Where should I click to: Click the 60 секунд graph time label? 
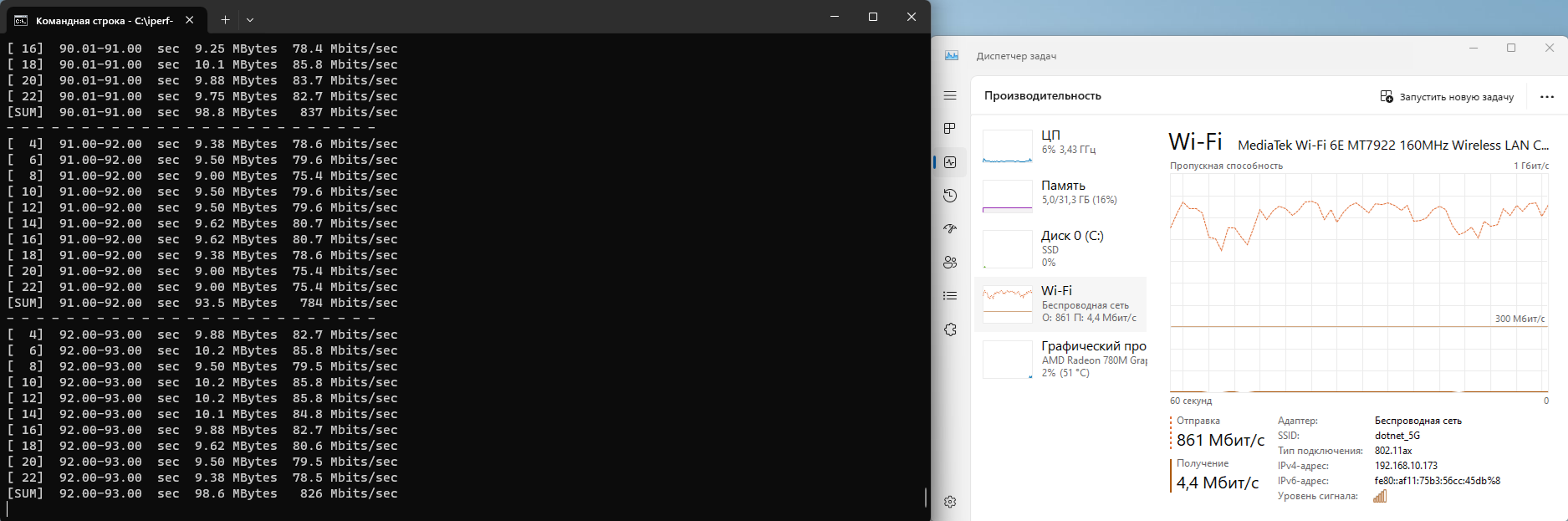(x=1191, y=401)
